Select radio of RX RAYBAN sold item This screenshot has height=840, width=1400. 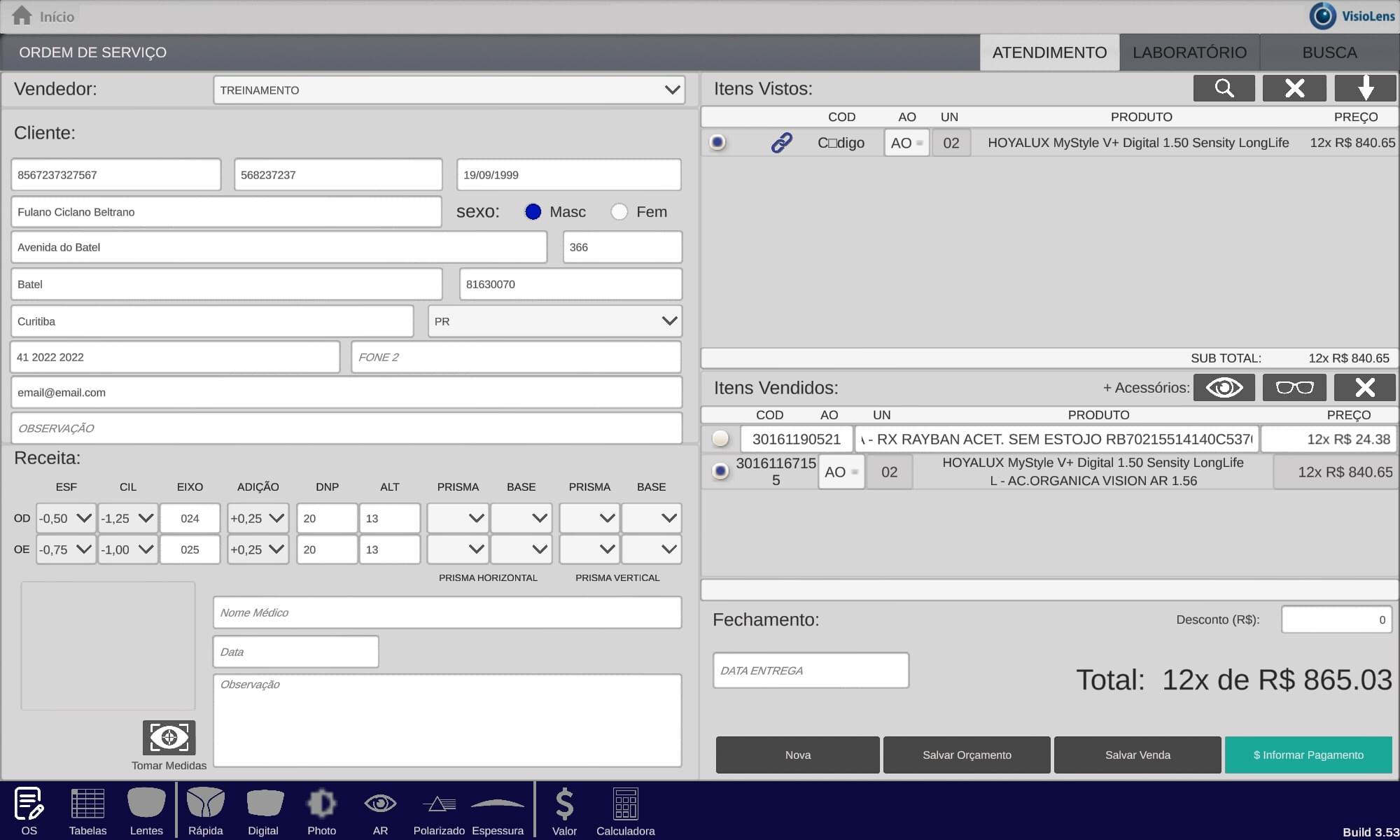tap(720, 439)
